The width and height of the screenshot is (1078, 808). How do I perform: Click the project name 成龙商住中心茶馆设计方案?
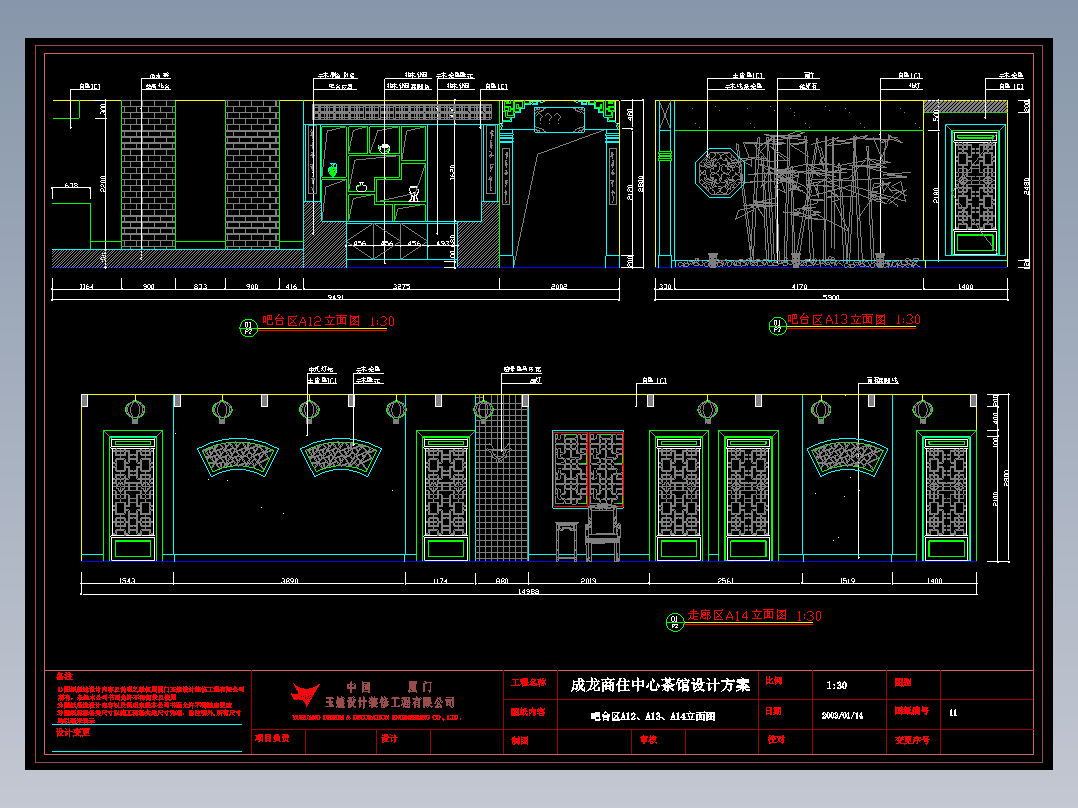(x=660, y=685)
